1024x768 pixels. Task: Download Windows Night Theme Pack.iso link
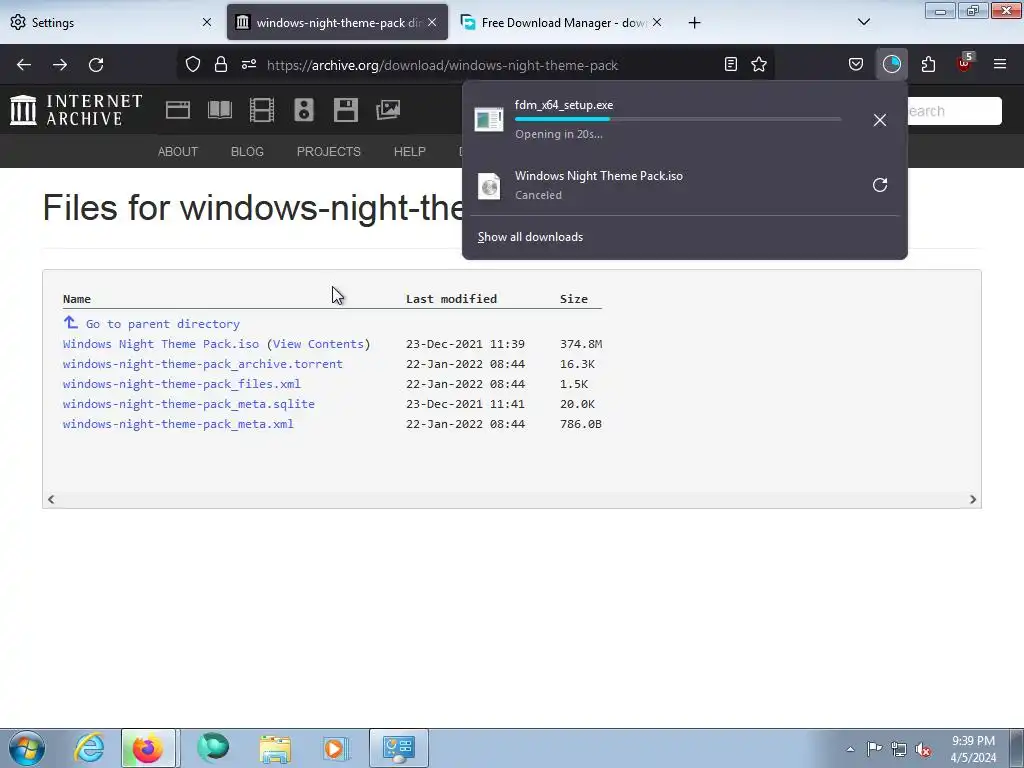pos(161,344)
